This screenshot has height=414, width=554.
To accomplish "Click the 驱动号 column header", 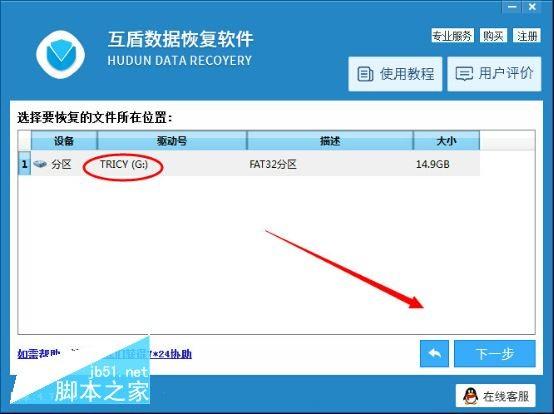I will click(172, 141).
